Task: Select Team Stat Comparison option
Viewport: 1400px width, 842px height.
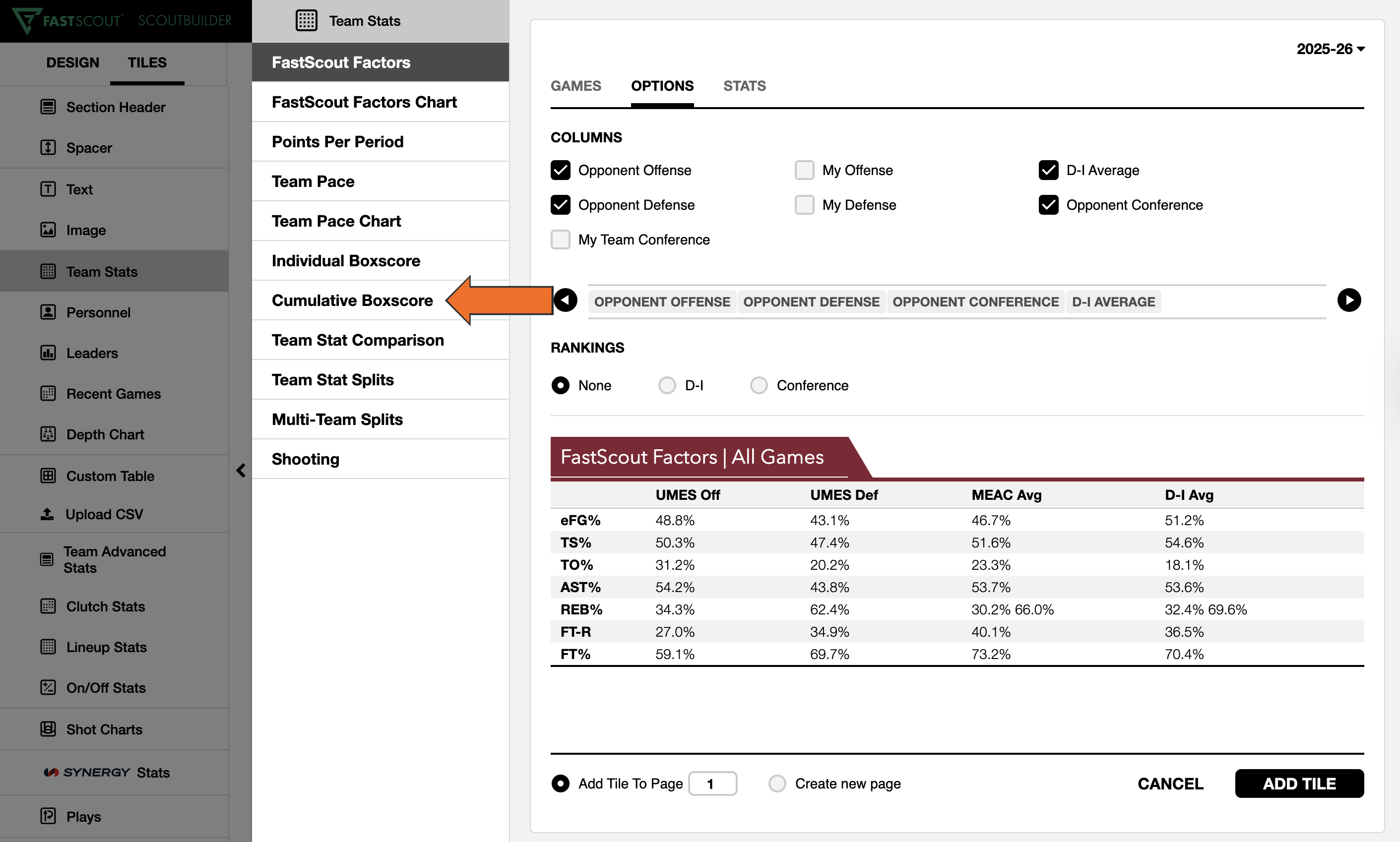Action: click(380, 340)
